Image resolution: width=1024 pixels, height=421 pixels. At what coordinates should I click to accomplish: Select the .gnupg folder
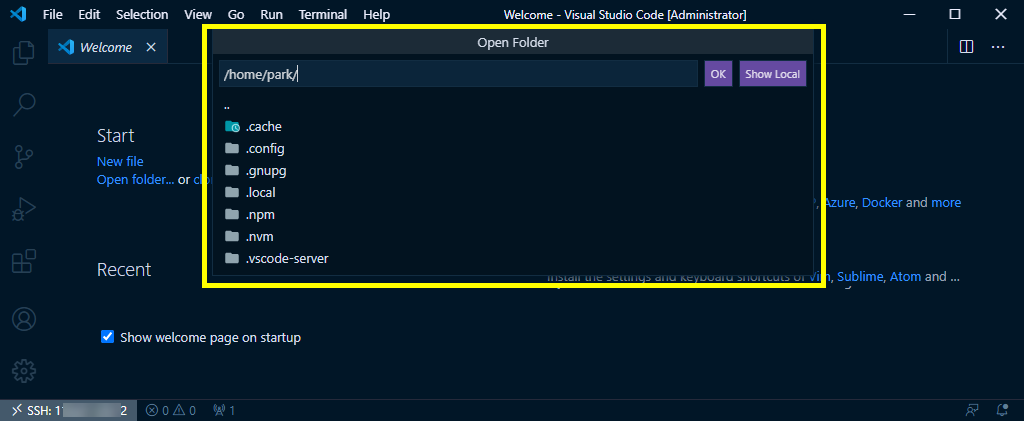click(x=513, y=171)
